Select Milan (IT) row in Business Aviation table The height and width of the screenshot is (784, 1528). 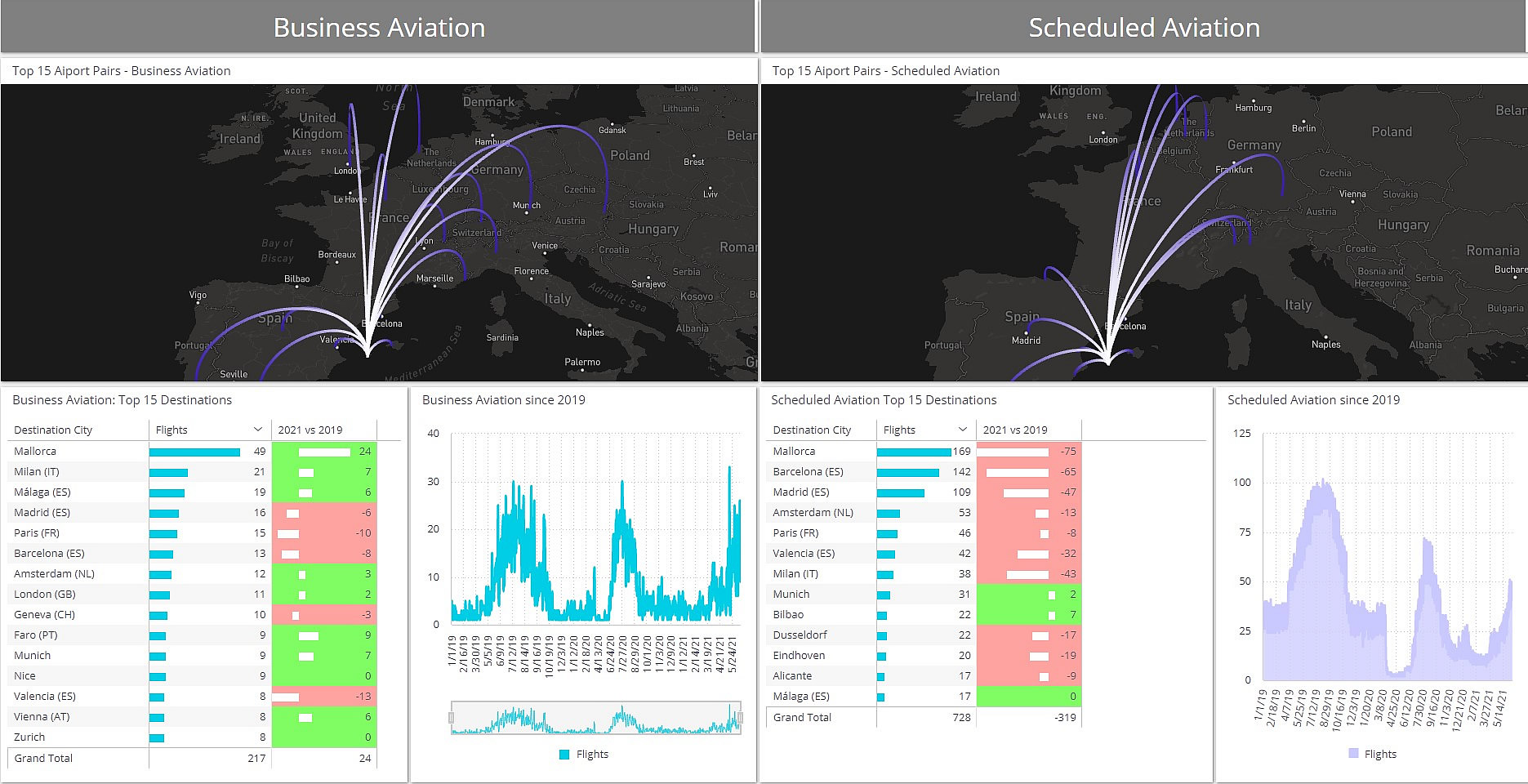pyautogui.click(x=193, y=471)
